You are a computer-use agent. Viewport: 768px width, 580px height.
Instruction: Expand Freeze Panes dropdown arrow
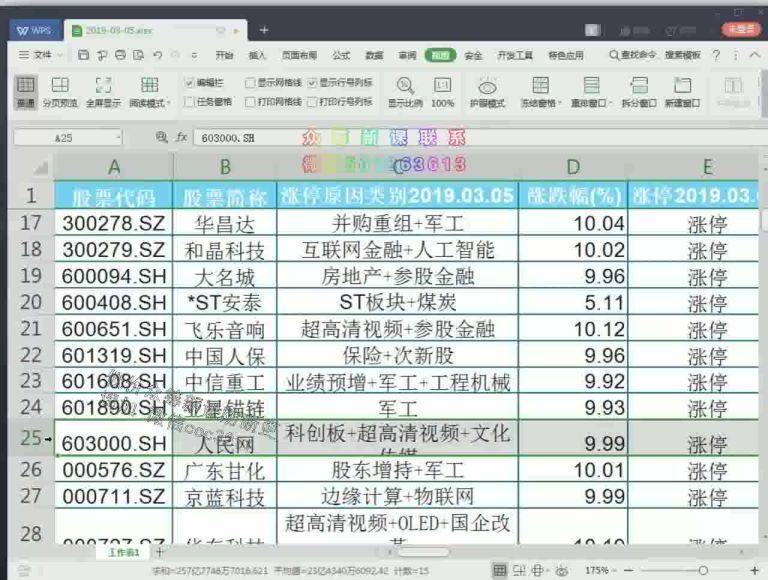point(559,103)
